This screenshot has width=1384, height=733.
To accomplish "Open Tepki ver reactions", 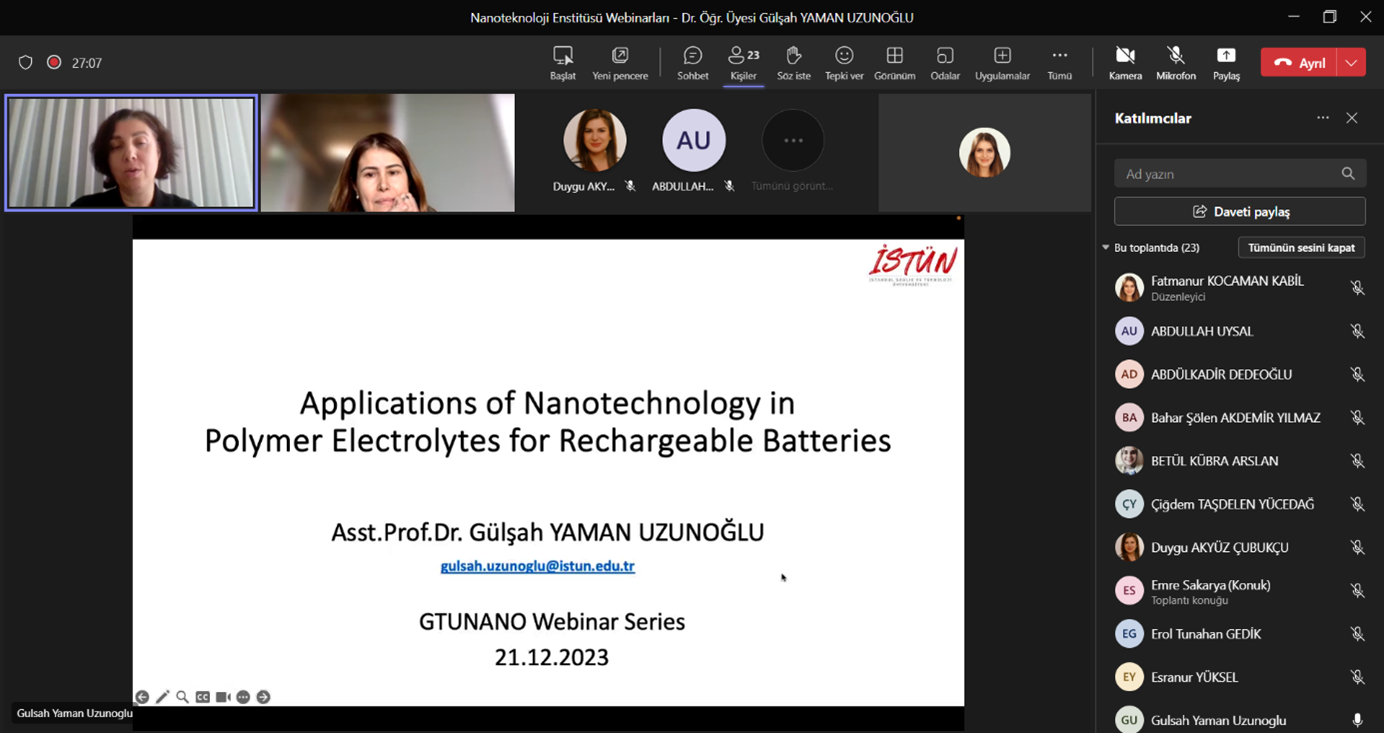I will pos(844,62).
